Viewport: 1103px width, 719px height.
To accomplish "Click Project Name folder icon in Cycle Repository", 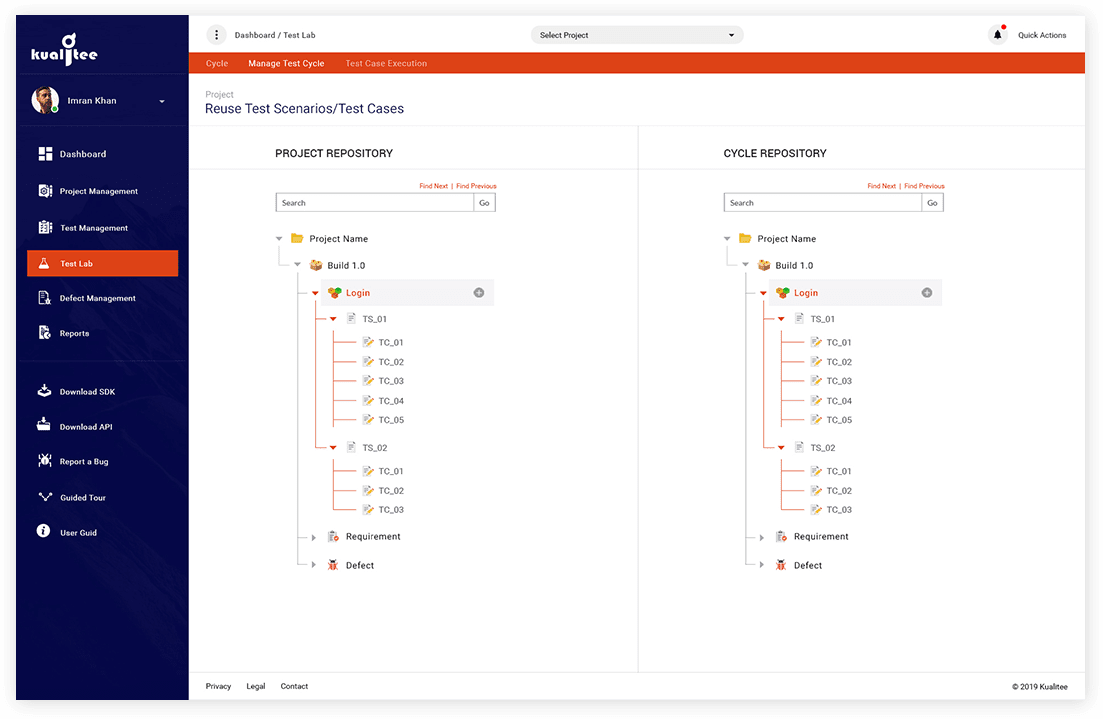I will point(745,238).
